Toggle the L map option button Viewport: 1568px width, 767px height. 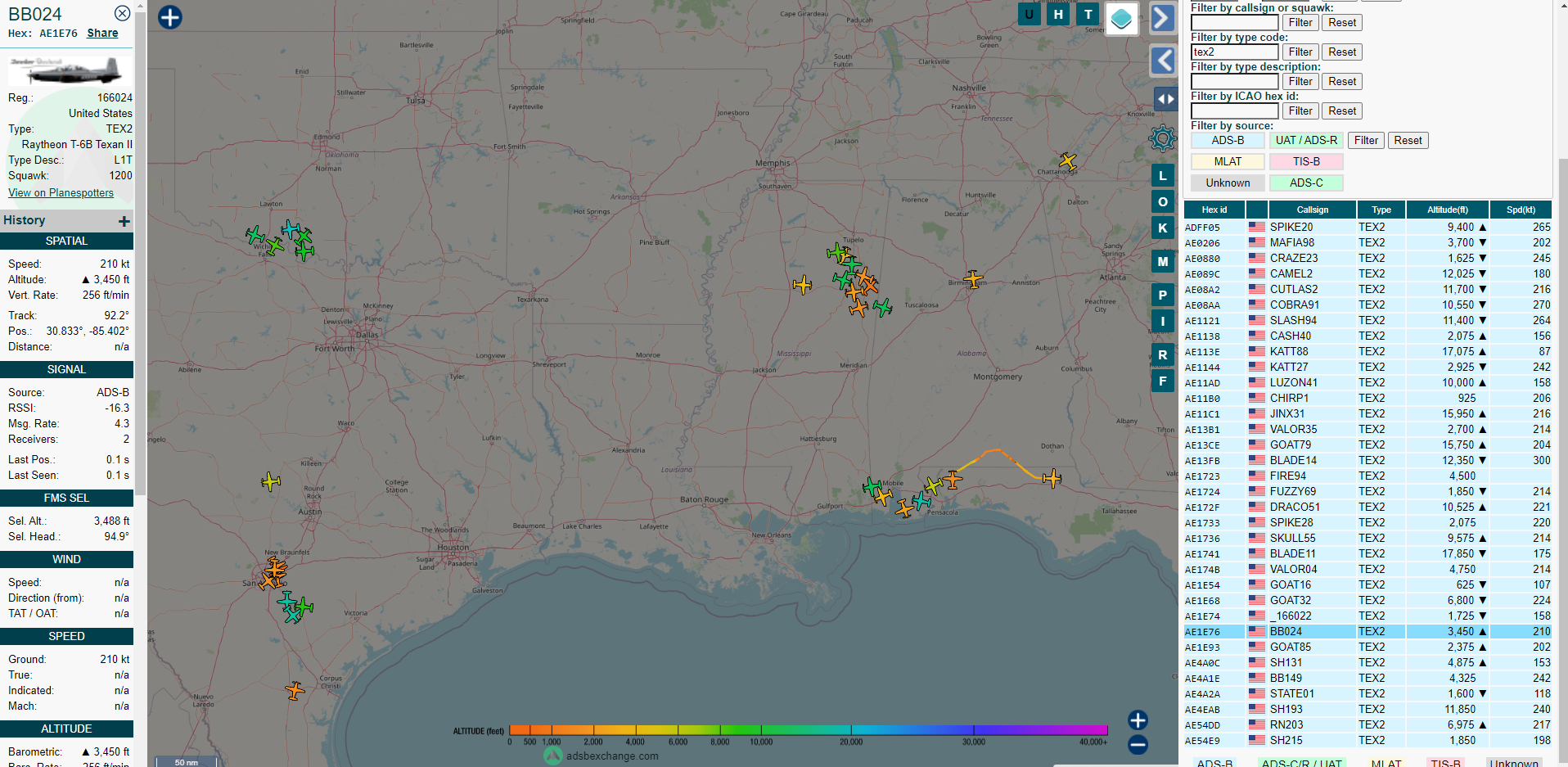click(1163, 175)
